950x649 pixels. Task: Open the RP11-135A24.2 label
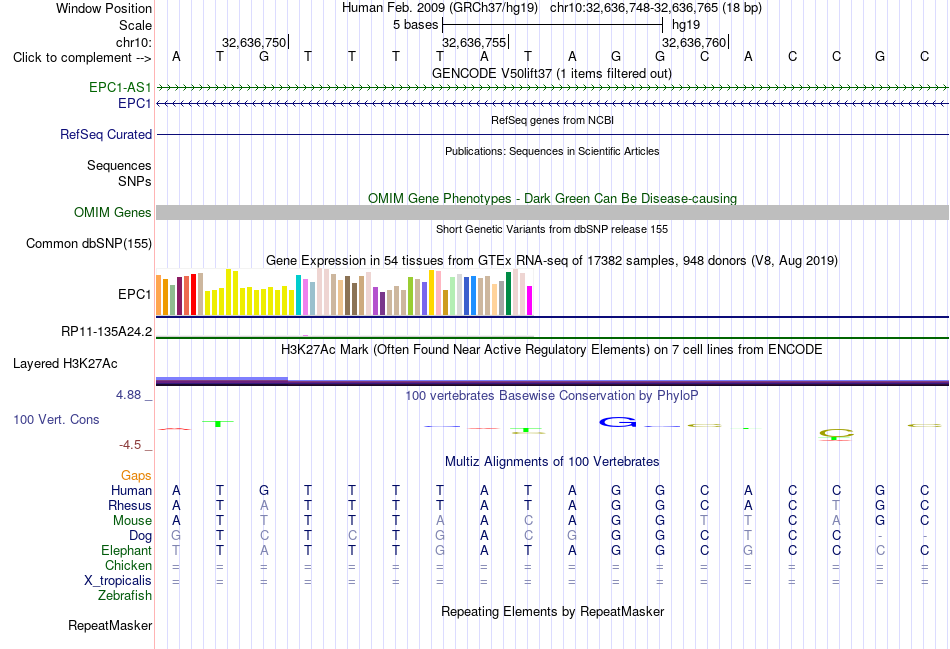point(107,331)
